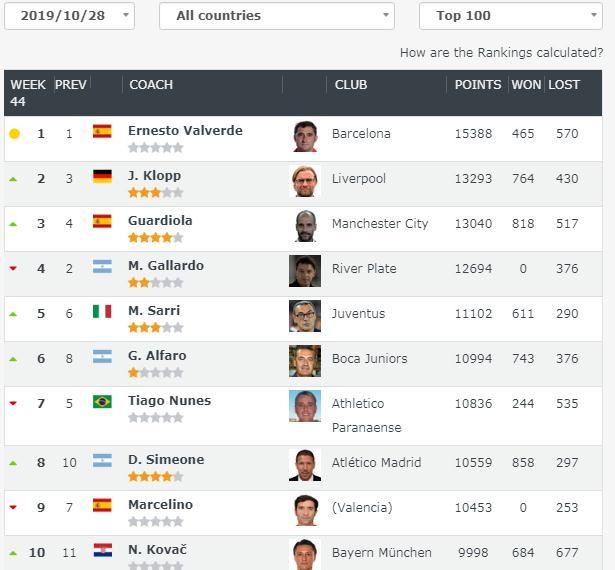The width and height of the screenshot is (615, 570).
Task: Click J. Klopp's portrait photo
Action: click(305, 181)
